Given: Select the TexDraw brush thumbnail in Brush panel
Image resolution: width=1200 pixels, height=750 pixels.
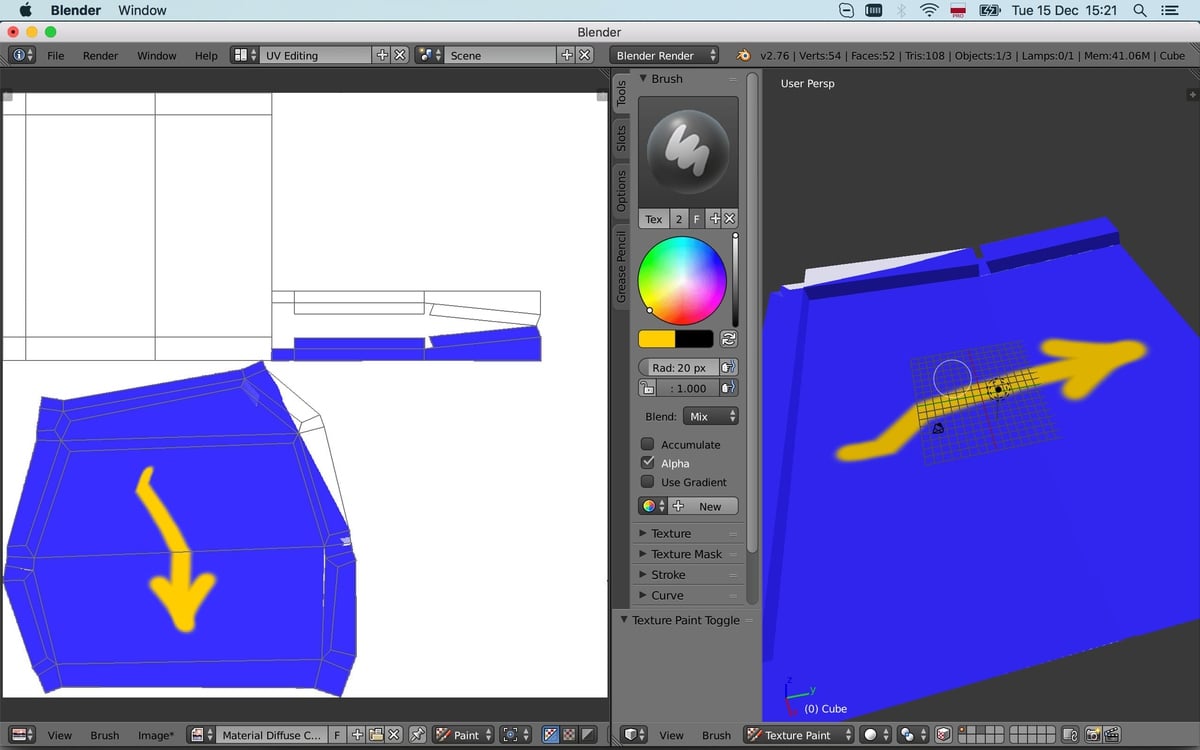Looking at the screenshot, I should click(x=688, y=148).
